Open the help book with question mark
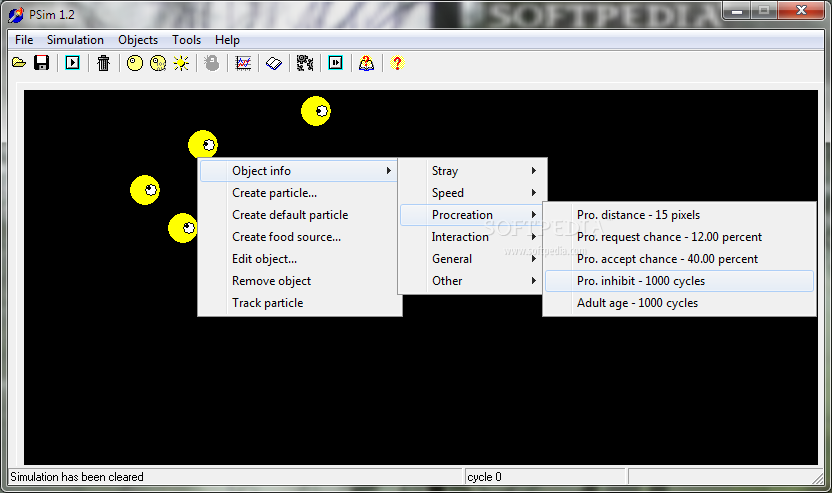The width and height of the screenshot is (832, 493). (366, 63)
